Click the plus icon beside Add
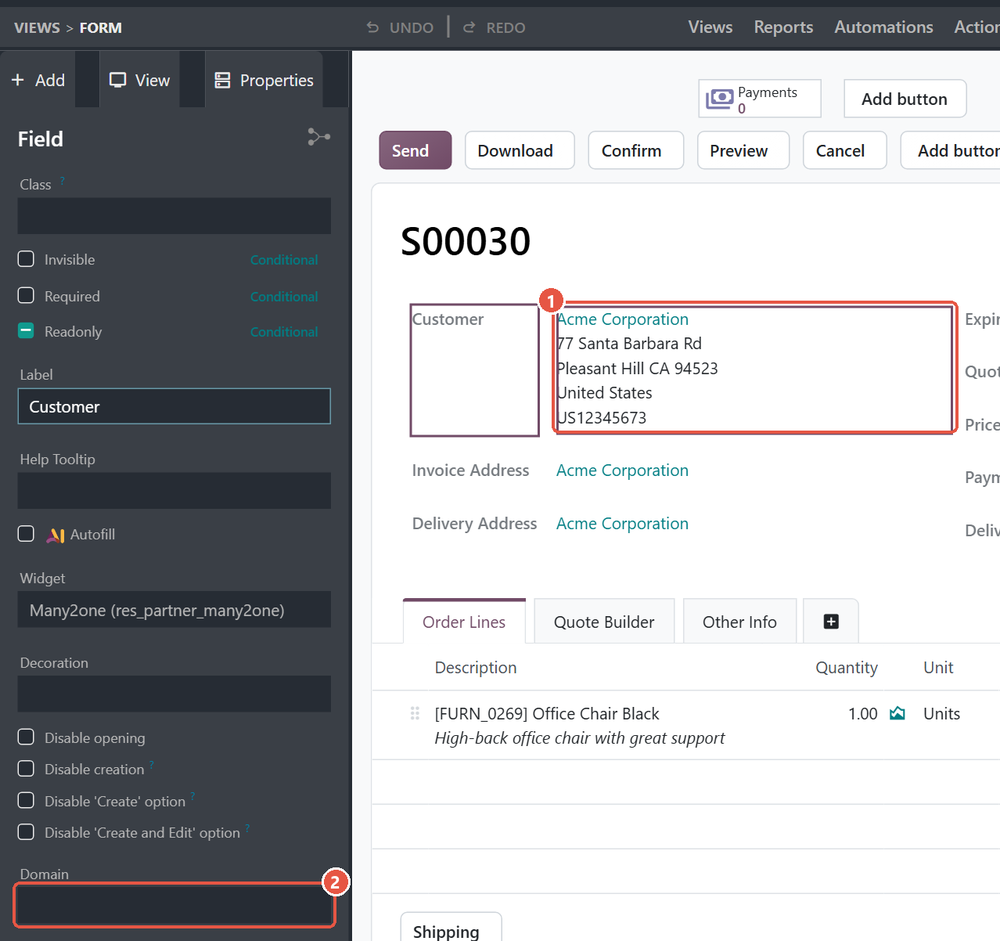The height and width of the screenshot is (941, 1000). [18, 80]
